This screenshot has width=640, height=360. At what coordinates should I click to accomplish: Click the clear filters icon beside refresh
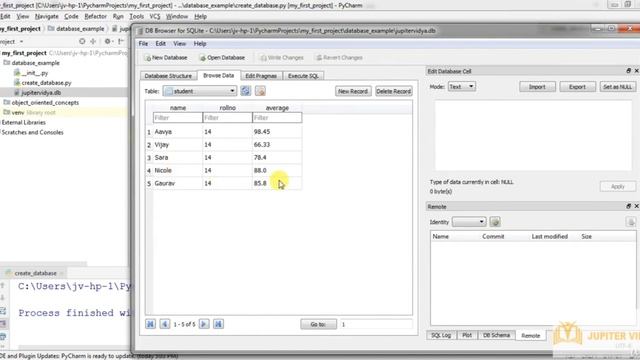tap(260, 91)
